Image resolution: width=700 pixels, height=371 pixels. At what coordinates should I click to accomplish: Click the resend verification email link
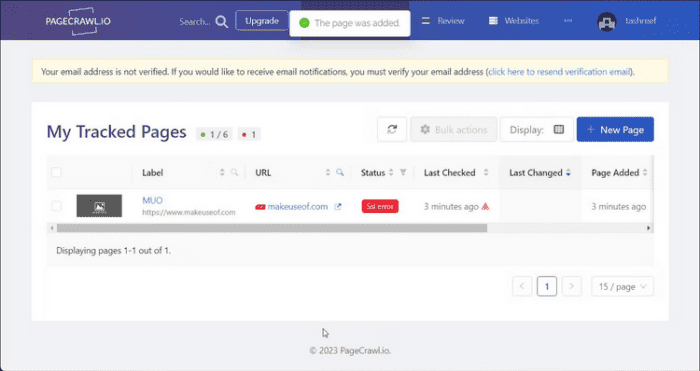pyautogui.click(x=559, y=72)
